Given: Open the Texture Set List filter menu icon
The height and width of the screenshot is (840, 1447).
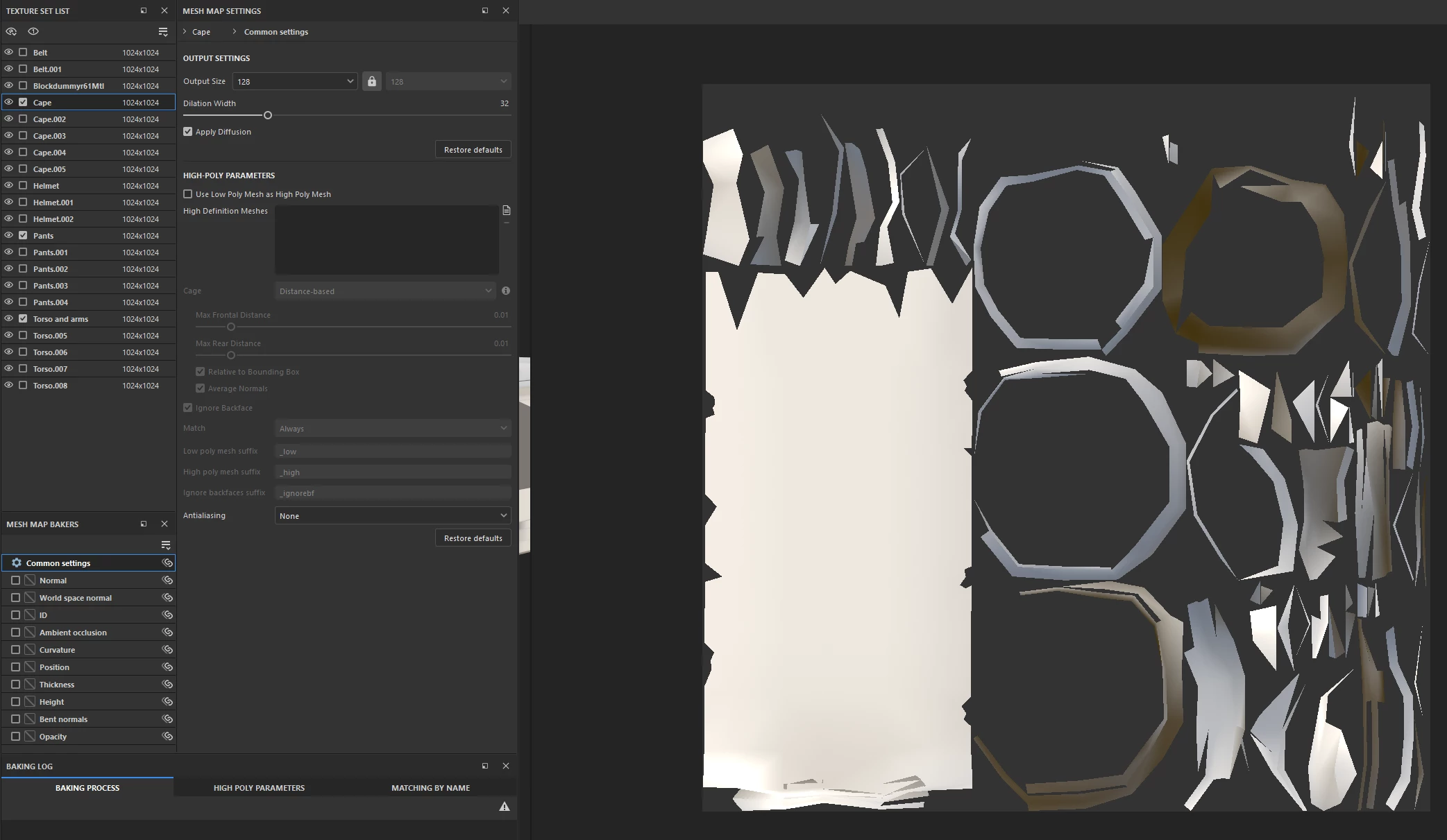Looking at the screenshot, I should point(163,32).
